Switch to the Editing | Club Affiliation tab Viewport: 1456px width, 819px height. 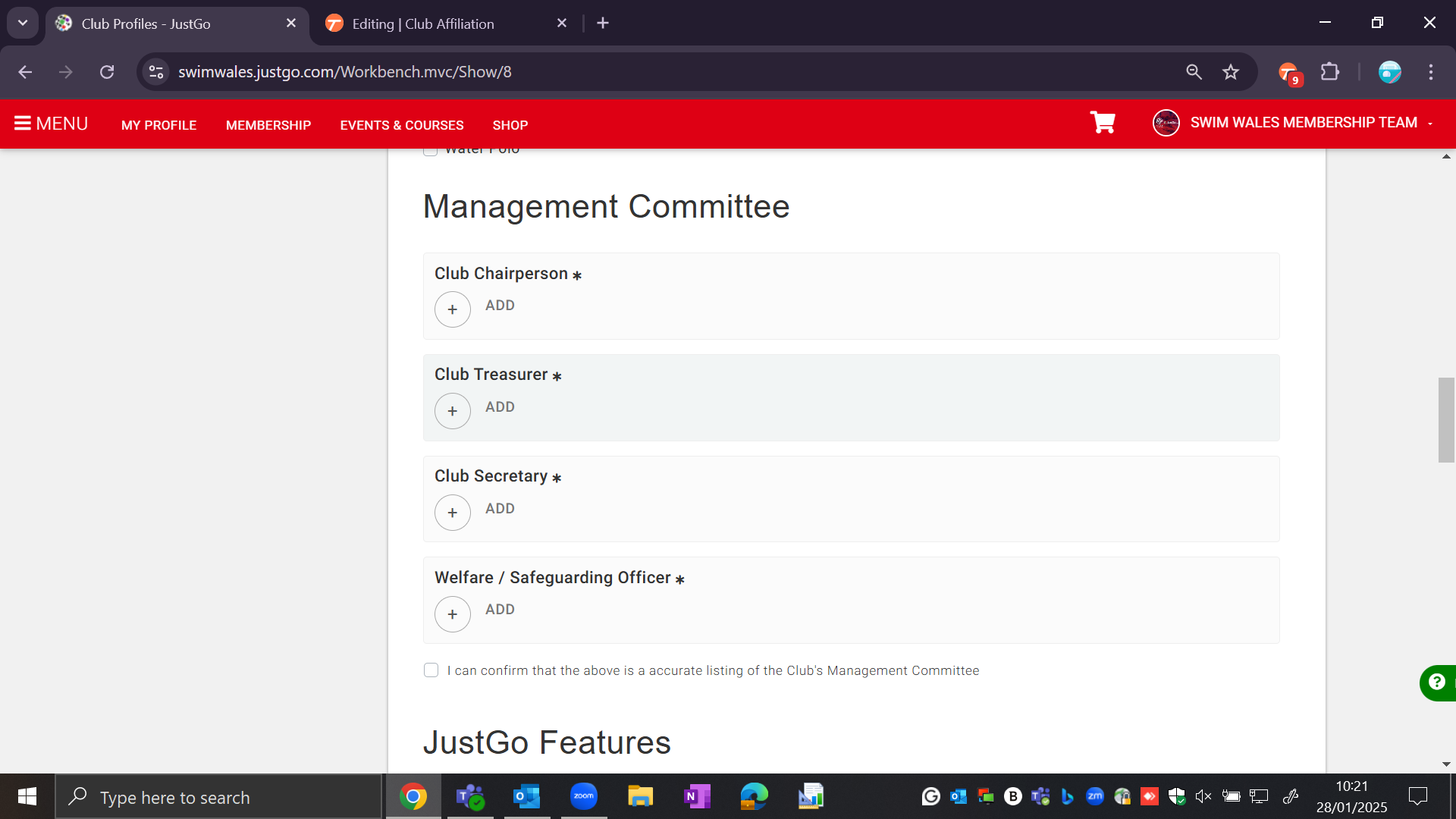tap(446, 24)
